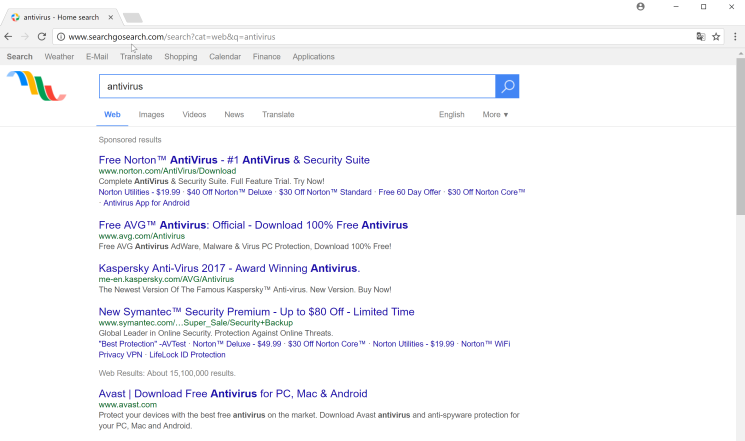Screen dimensions: 745x441
Task: Click the translate page icon in address bar
Action: pyautogui.click(x=700, y=37)
